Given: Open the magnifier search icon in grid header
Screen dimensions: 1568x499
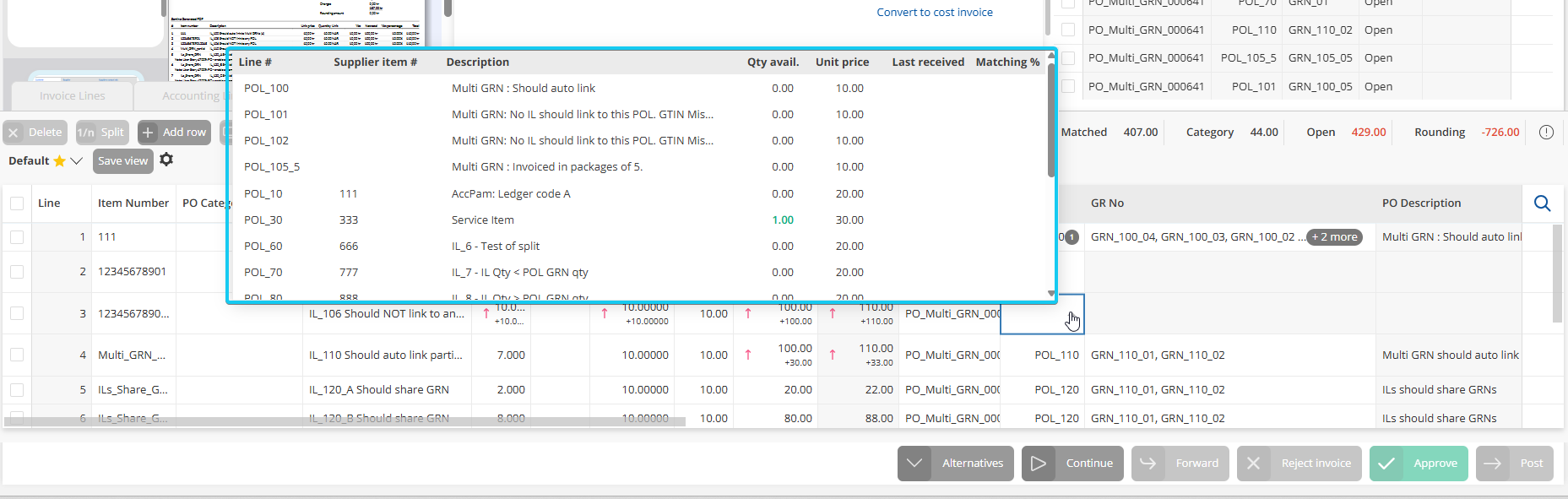Looking at the screenshot, I should [x=1542, y=203].
